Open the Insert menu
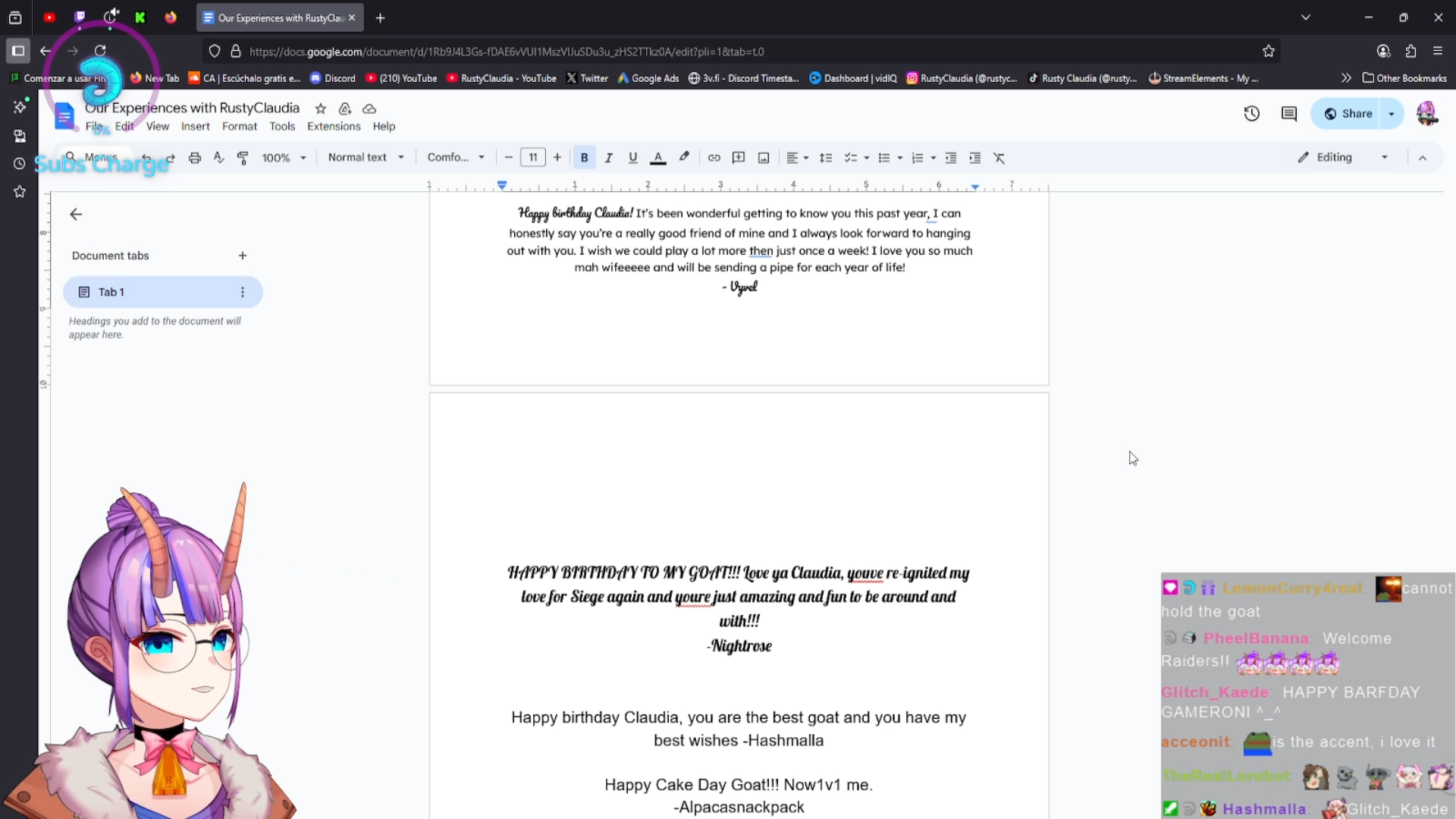The width and height of the screenshot is (1456, 819). [195, 127]
